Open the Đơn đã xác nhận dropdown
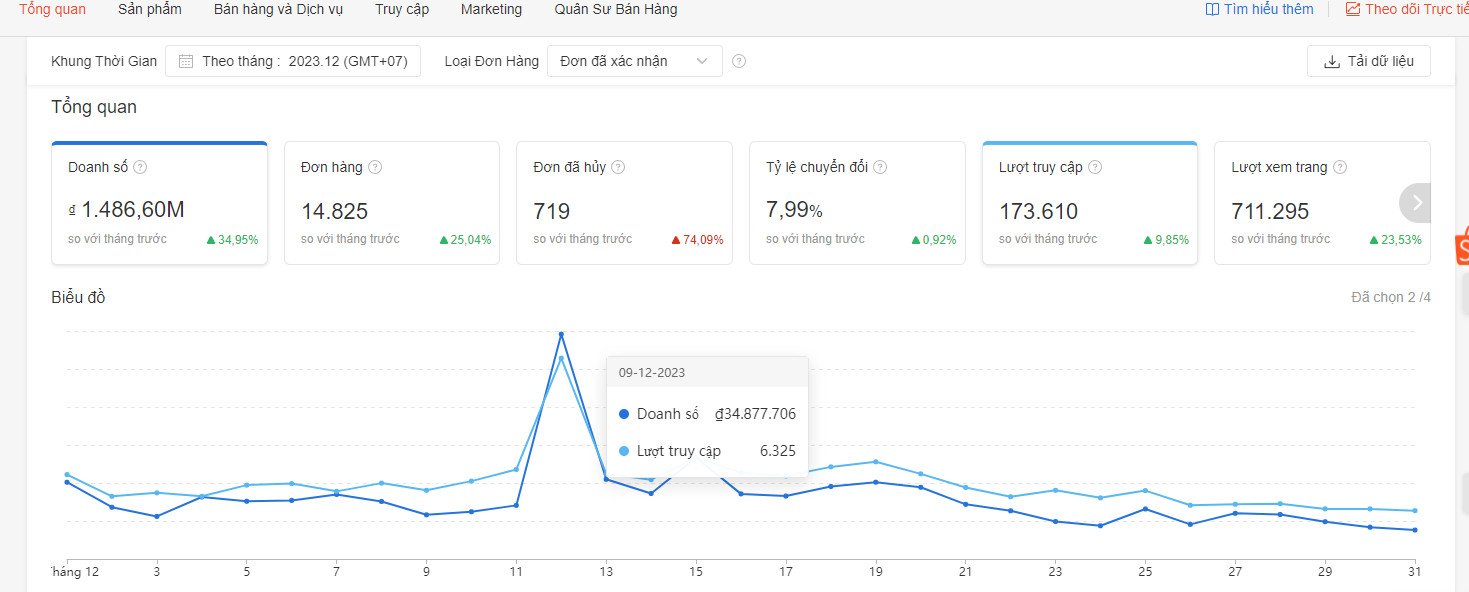 634,61
